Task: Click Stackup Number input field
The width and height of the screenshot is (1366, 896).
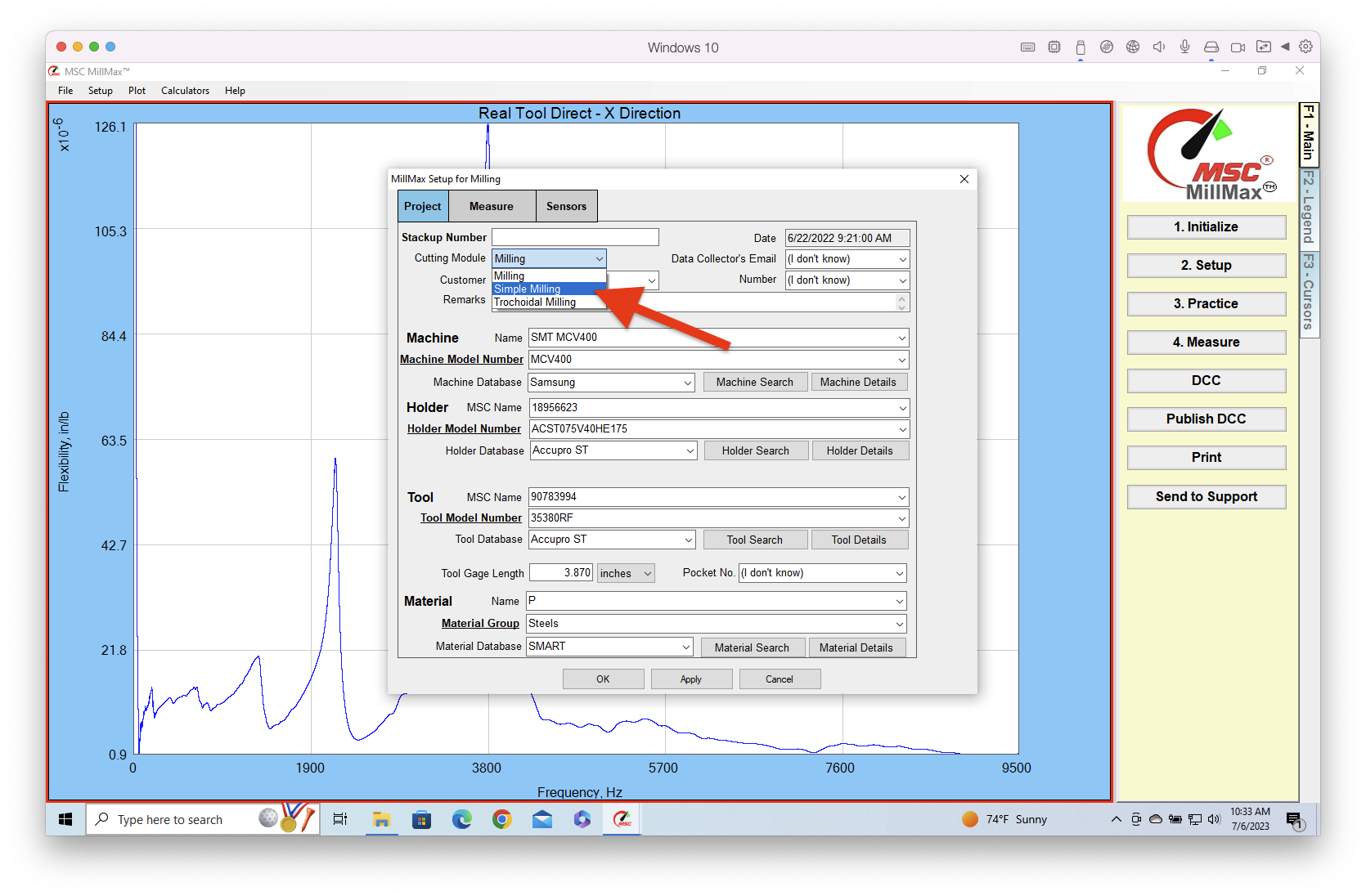Action: click(575, 237)
